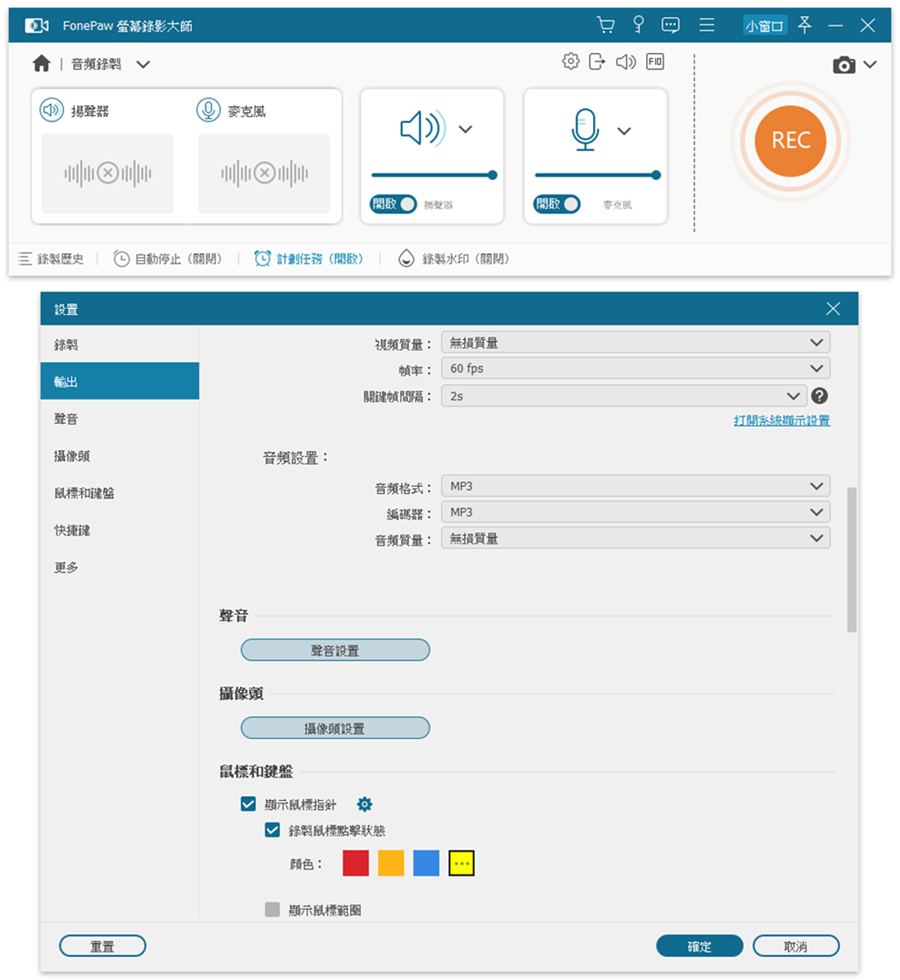Click the large speaker icon in system sound card
Viewport: 900px width, 980px height.
(422, 128)
